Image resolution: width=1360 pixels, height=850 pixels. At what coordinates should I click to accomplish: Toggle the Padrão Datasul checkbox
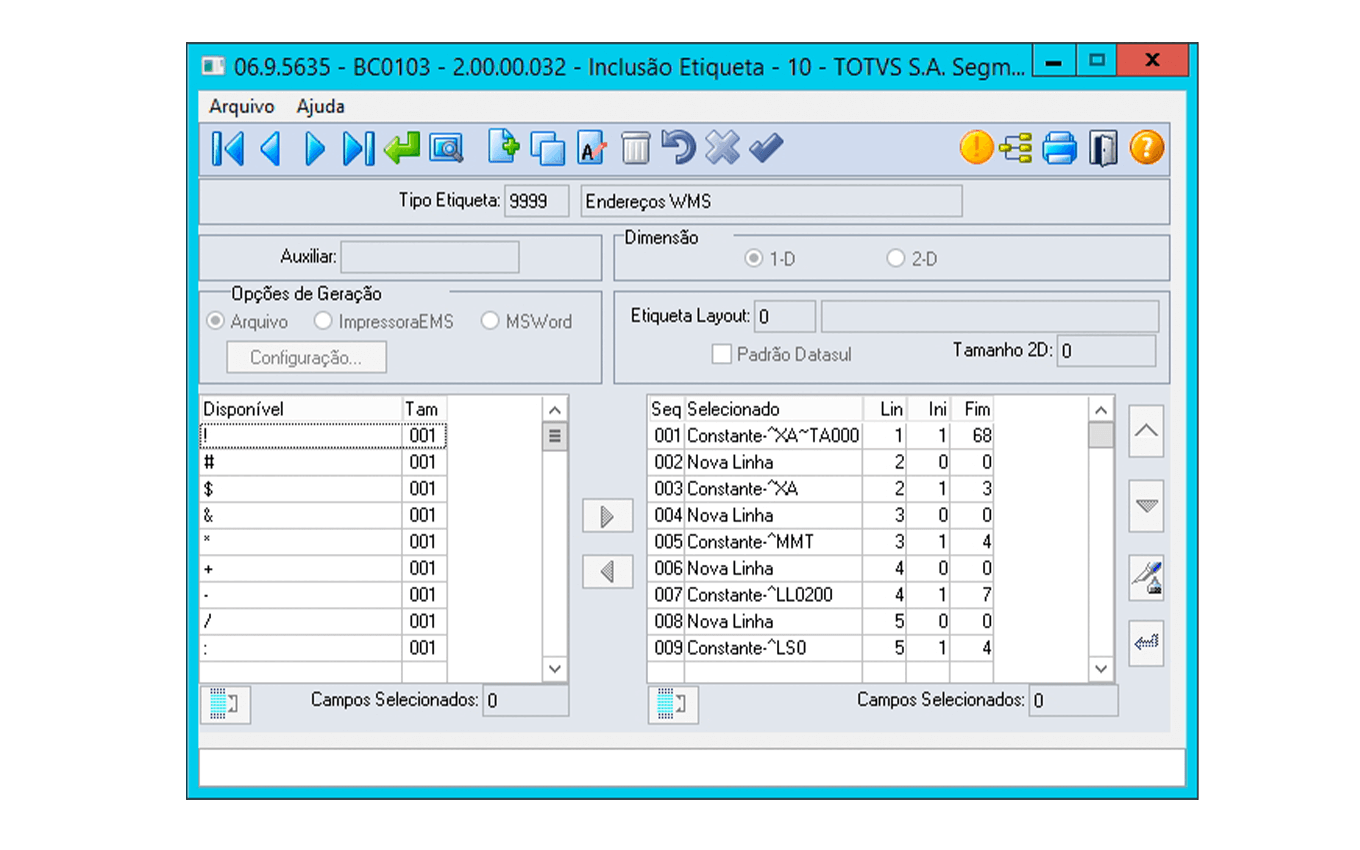tap(721, 354)
